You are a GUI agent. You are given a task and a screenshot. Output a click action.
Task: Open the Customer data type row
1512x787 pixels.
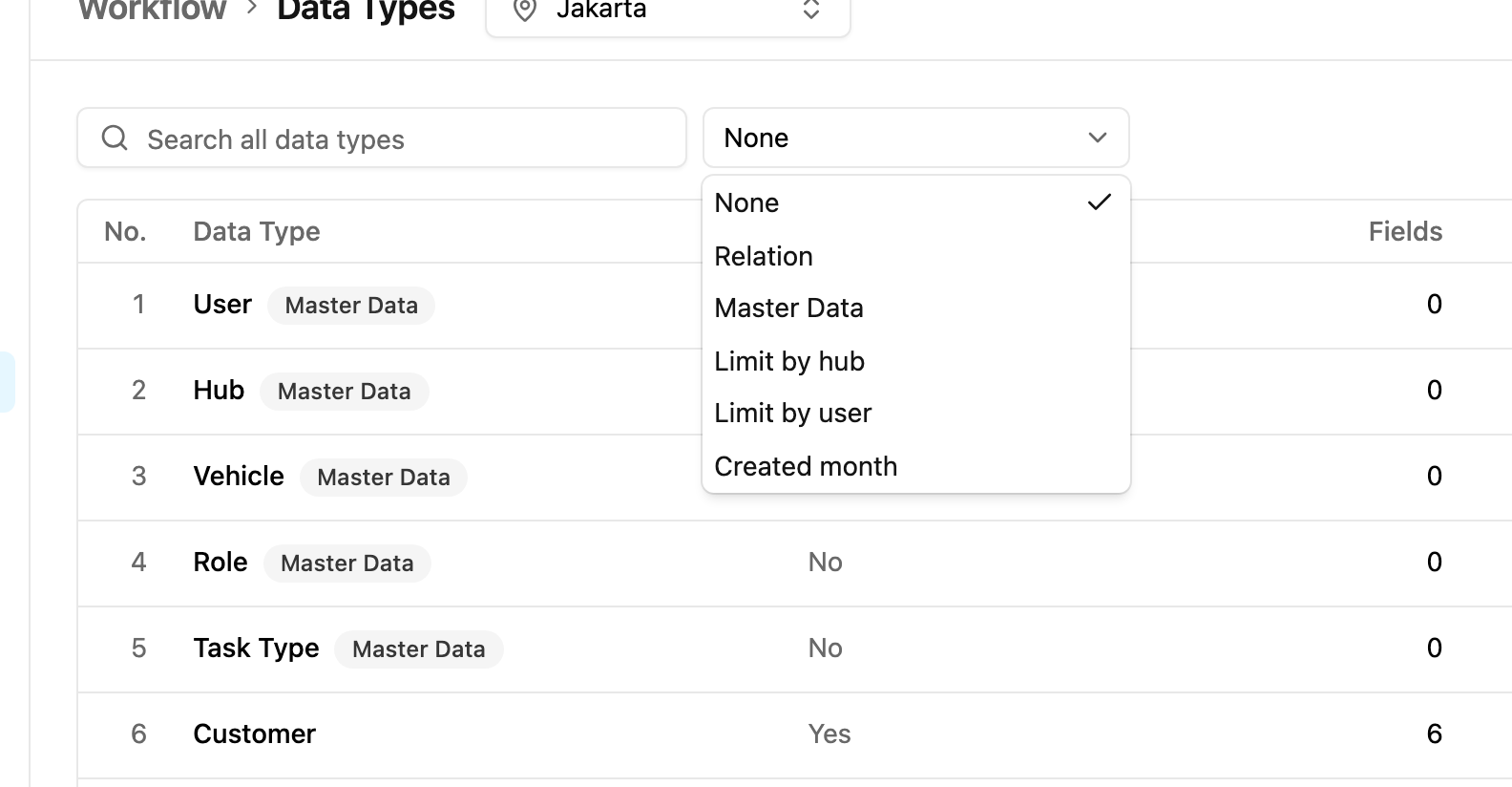pyautogui.click(x=794, y=734)
